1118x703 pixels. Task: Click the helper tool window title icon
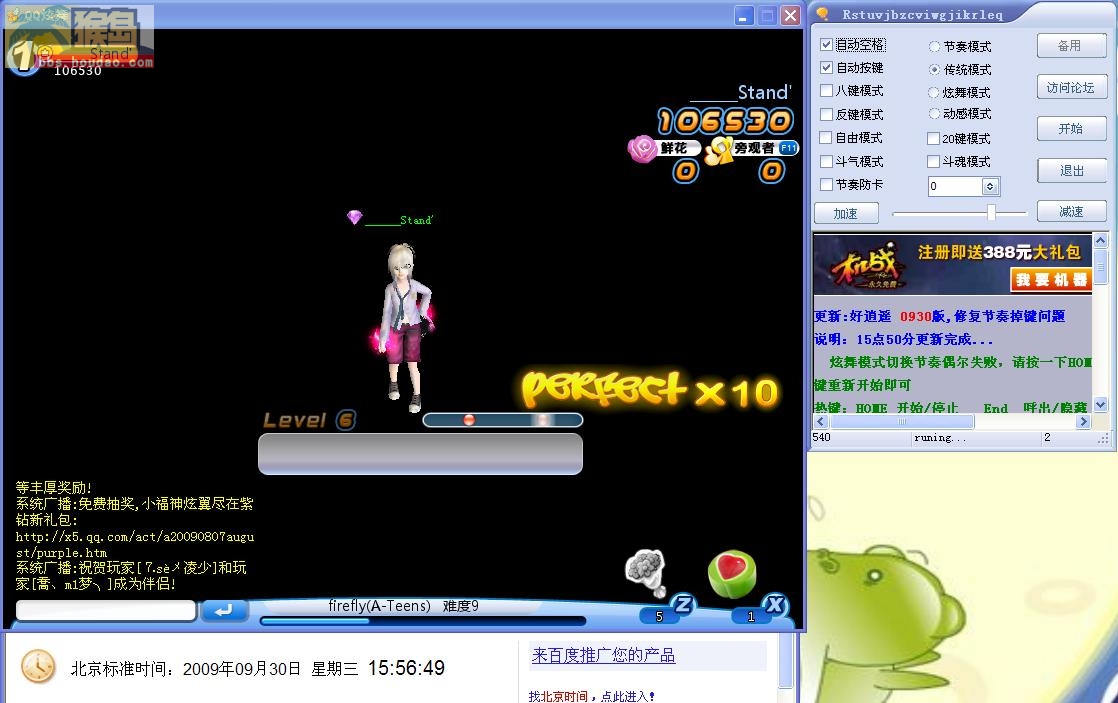822,14
